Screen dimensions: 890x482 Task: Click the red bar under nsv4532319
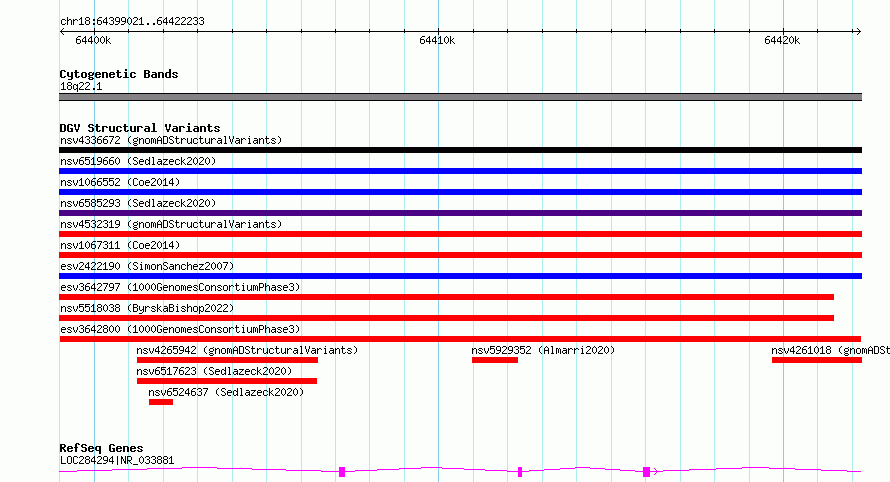[460, 234]
